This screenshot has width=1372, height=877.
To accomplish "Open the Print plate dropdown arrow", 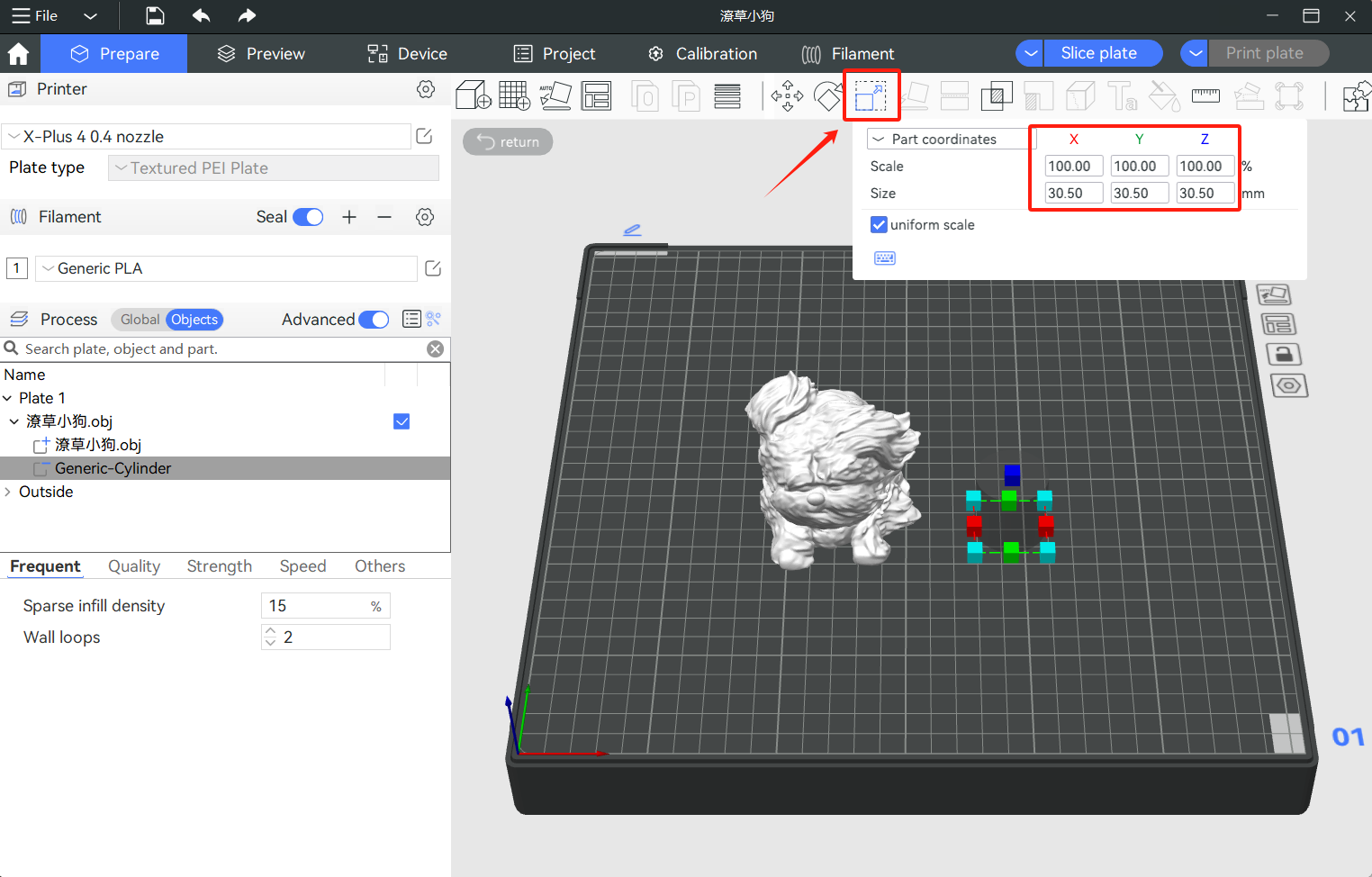I will (x=1194, y=53).
